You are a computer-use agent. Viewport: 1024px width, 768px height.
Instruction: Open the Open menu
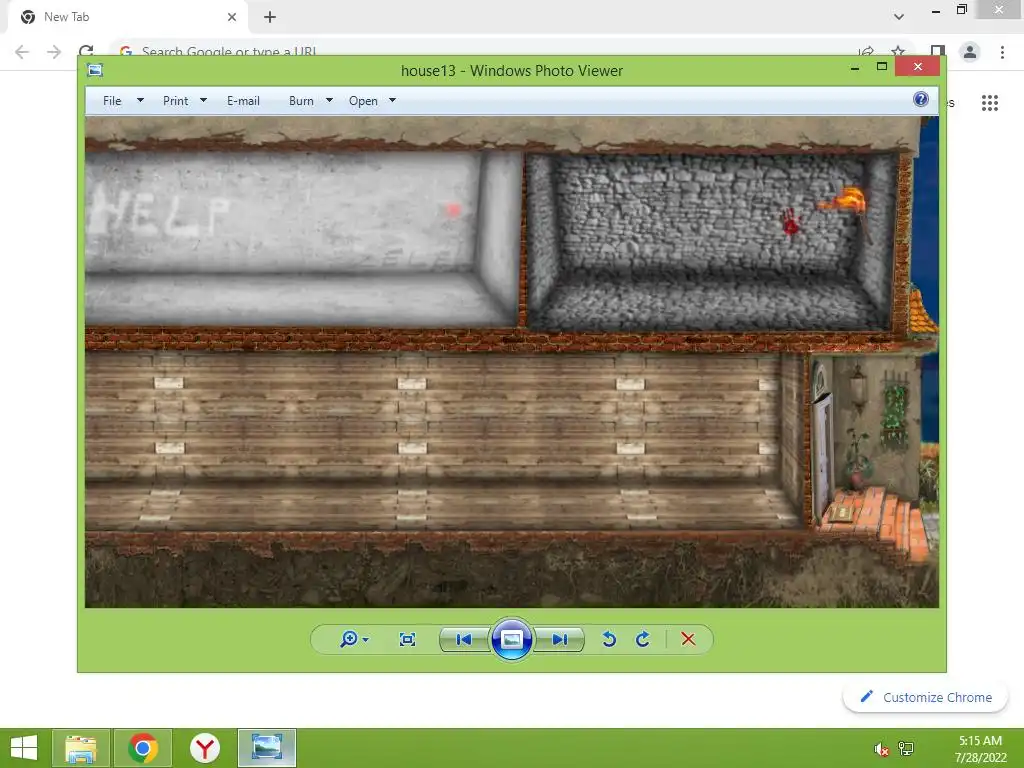(363, 101)
